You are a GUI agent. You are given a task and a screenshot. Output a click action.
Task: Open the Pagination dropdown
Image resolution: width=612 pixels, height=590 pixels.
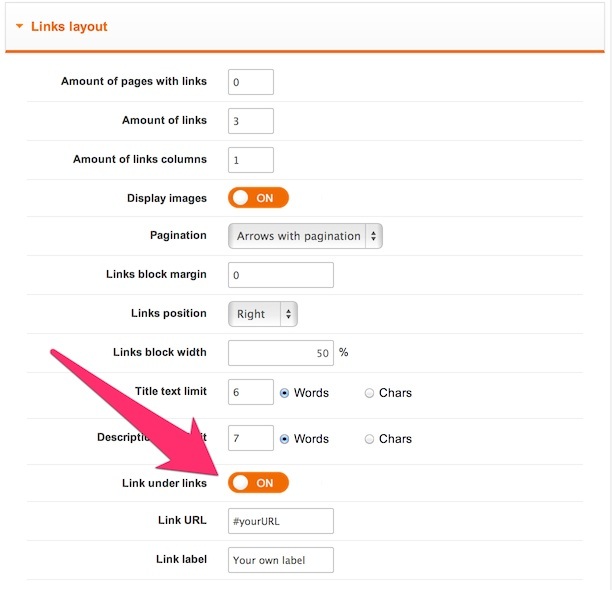(x=305, y=236)
